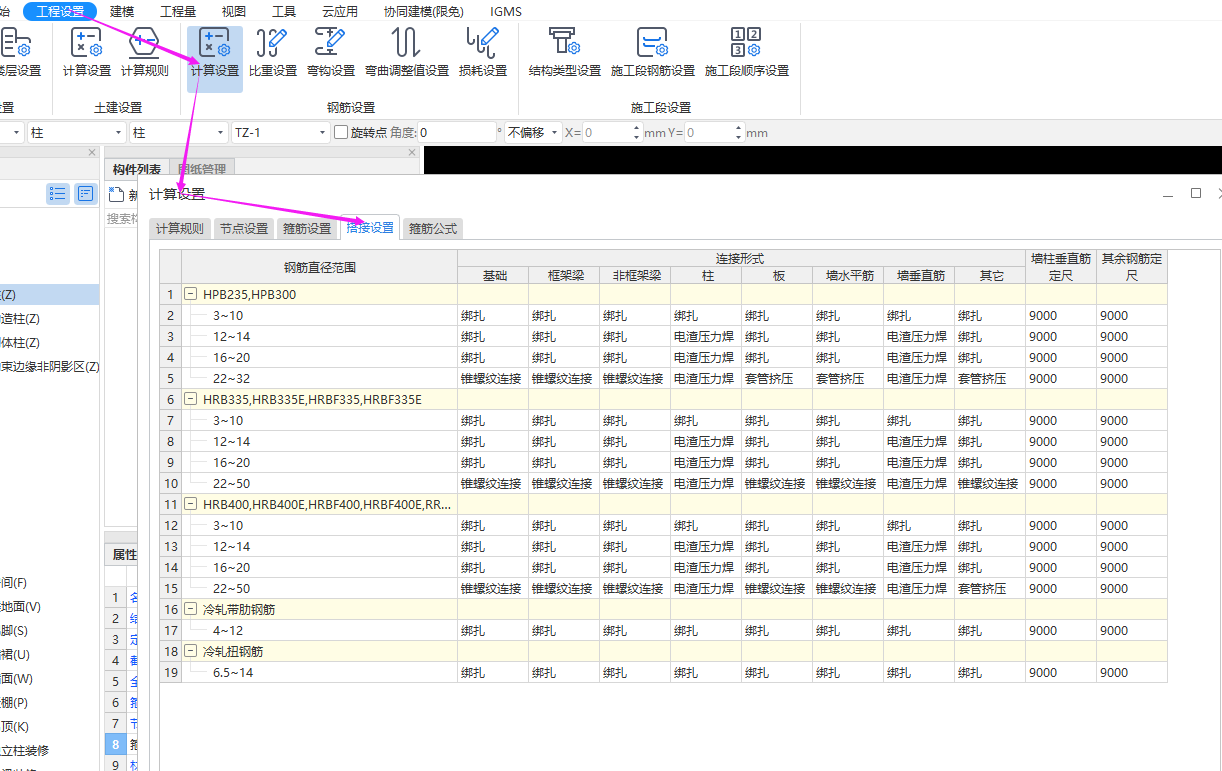The height and width of the screenshot is (771, 1222).
Task: Open the 云应用 ribbon tab
Action: [x=340, y=11]
